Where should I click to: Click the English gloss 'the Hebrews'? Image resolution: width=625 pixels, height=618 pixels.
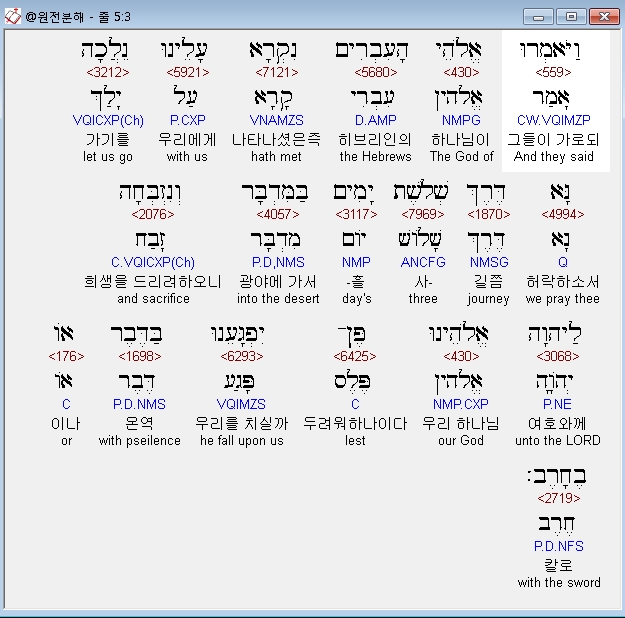click(x=375, y=157)
